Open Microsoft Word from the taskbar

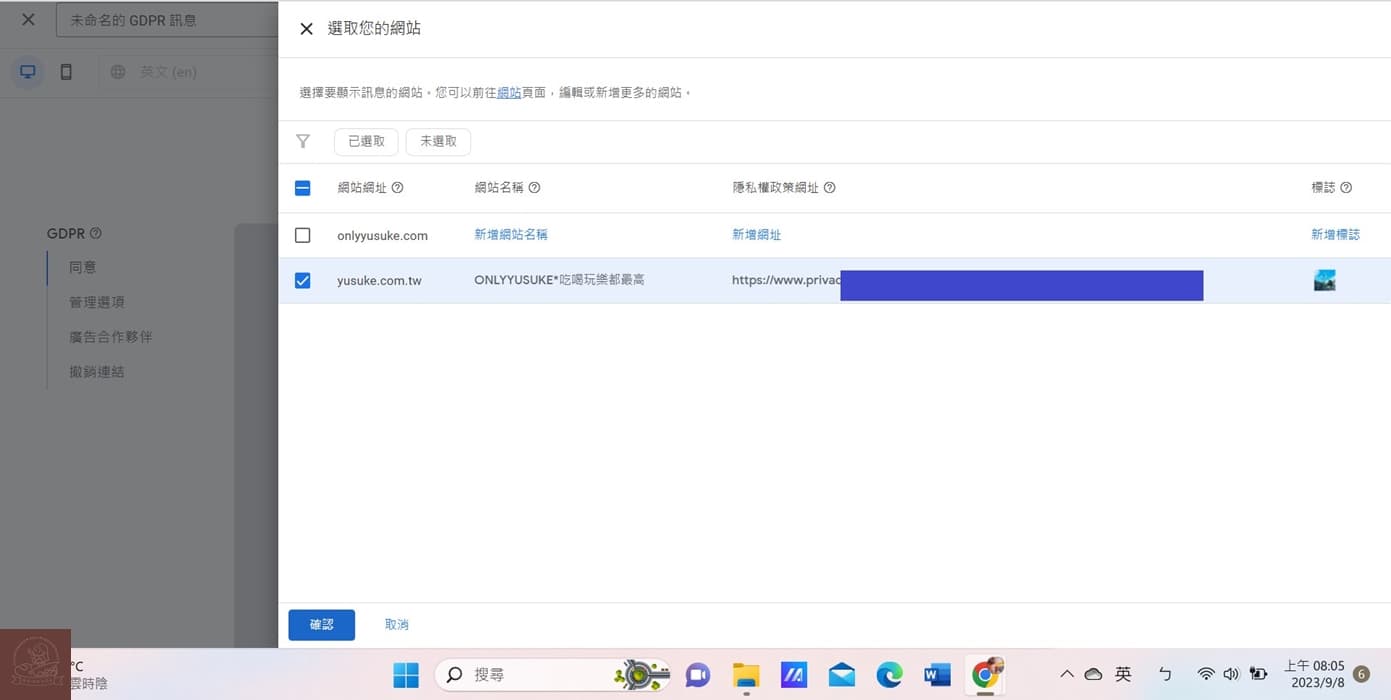(x=937, y=674)
